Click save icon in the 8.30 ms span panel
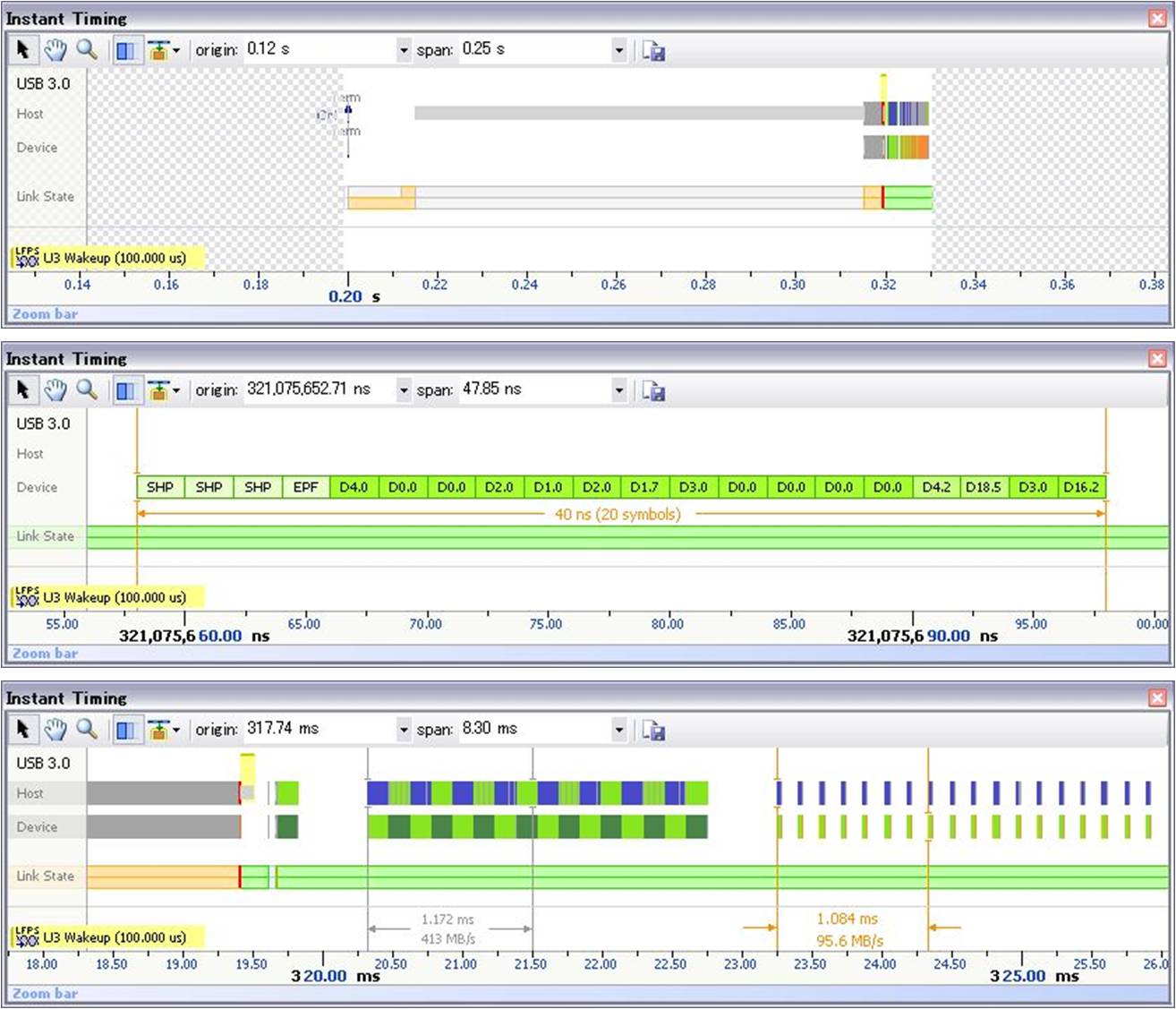The height and width of the screenshot is (1009, 1176). tap(653, 731)
